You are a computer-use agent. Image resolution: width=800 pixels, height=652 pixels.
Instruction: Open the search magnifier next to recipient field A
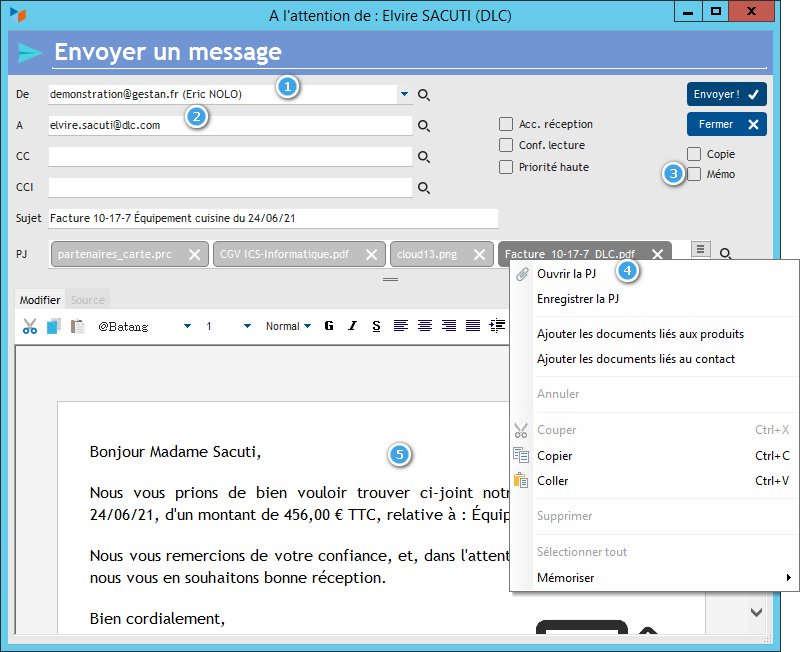(424, 126)
